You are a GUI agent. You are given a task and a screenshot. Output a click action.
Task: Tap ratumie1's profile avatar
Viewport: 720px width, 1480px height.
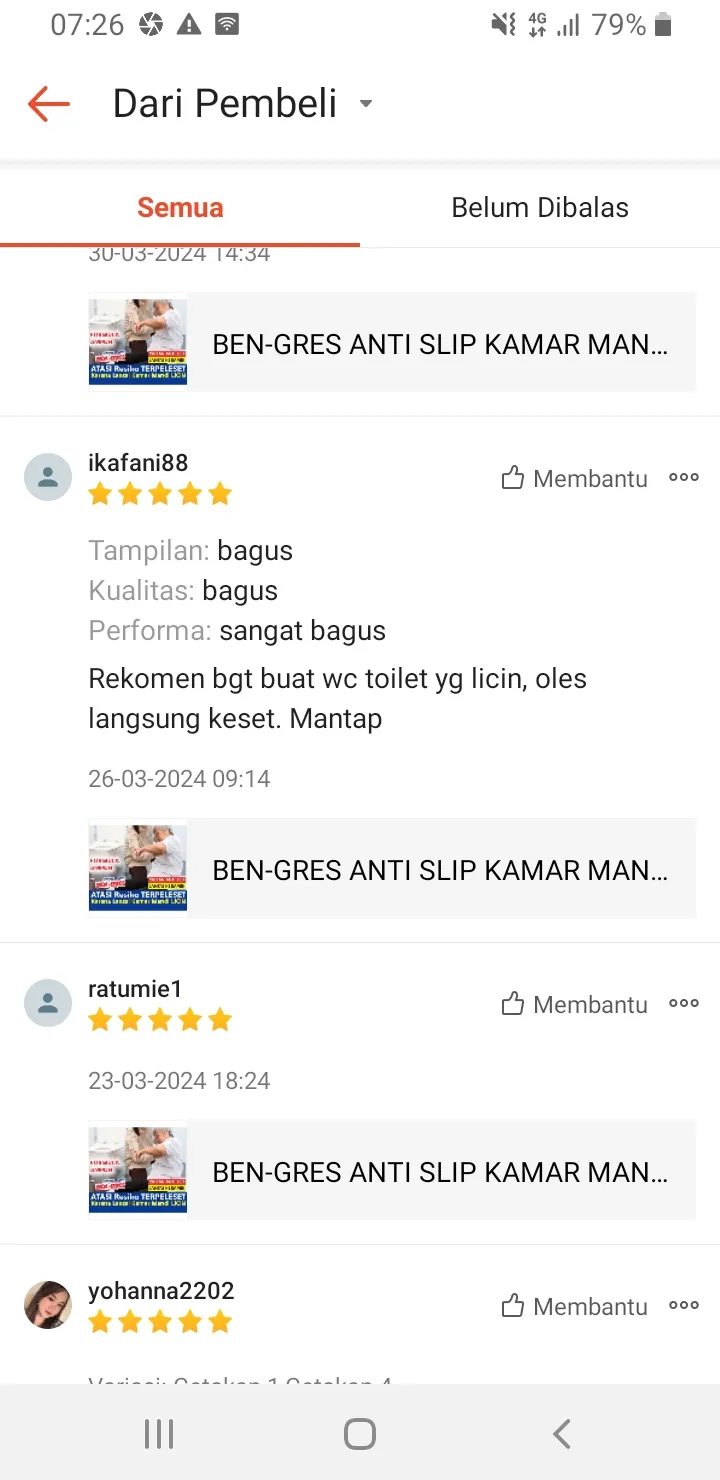(48, 1003)
